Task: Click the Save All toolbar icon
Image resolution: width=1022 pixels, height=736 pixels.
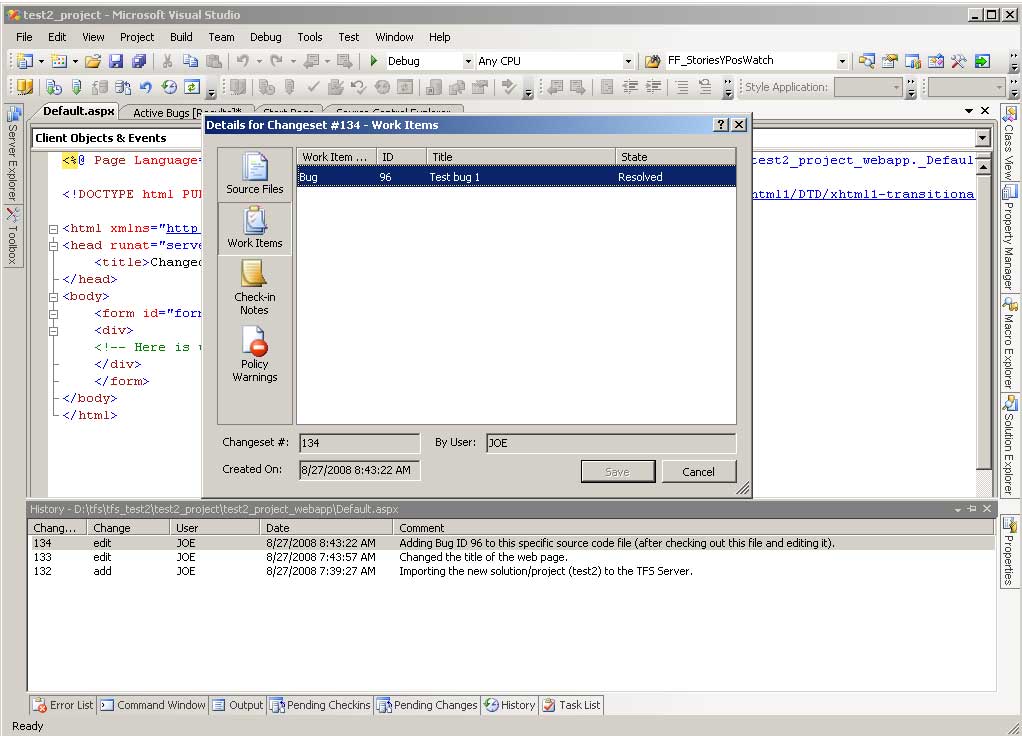Action: [x=139, y=61]
